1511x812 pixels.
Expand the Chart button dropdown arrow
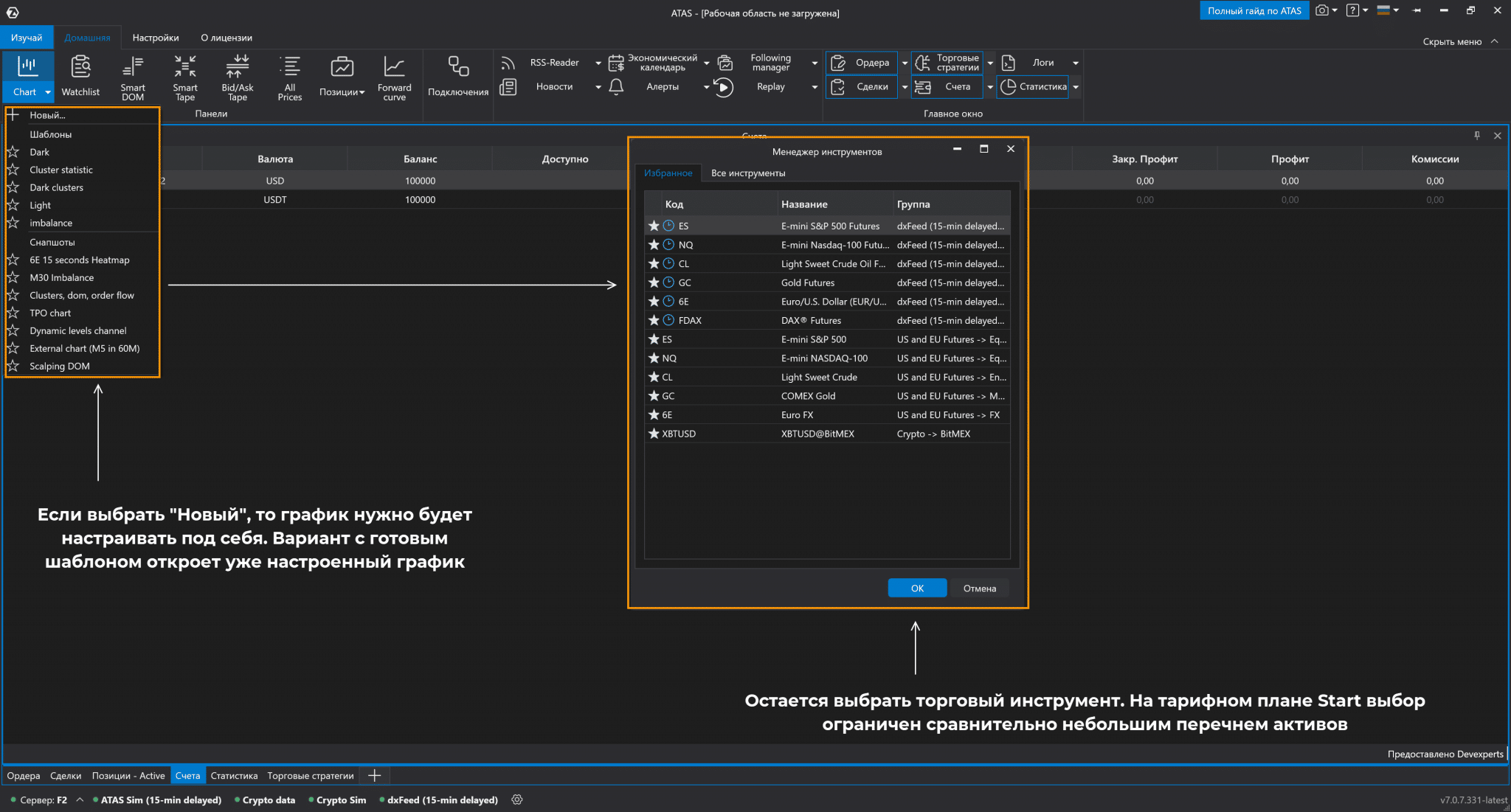[48, 92]
